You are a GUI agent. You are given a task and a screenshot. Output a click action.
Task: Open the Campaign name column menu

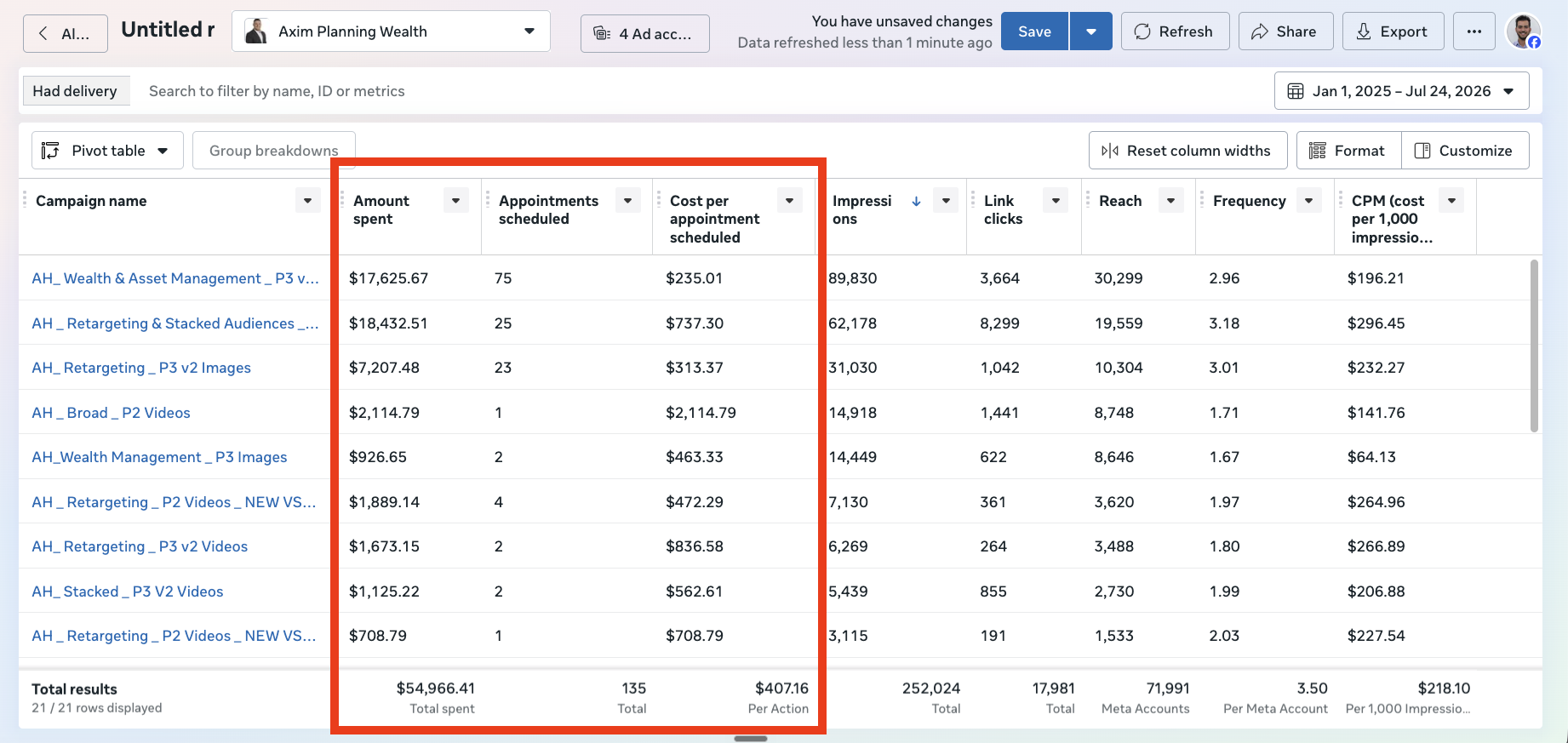307,201
